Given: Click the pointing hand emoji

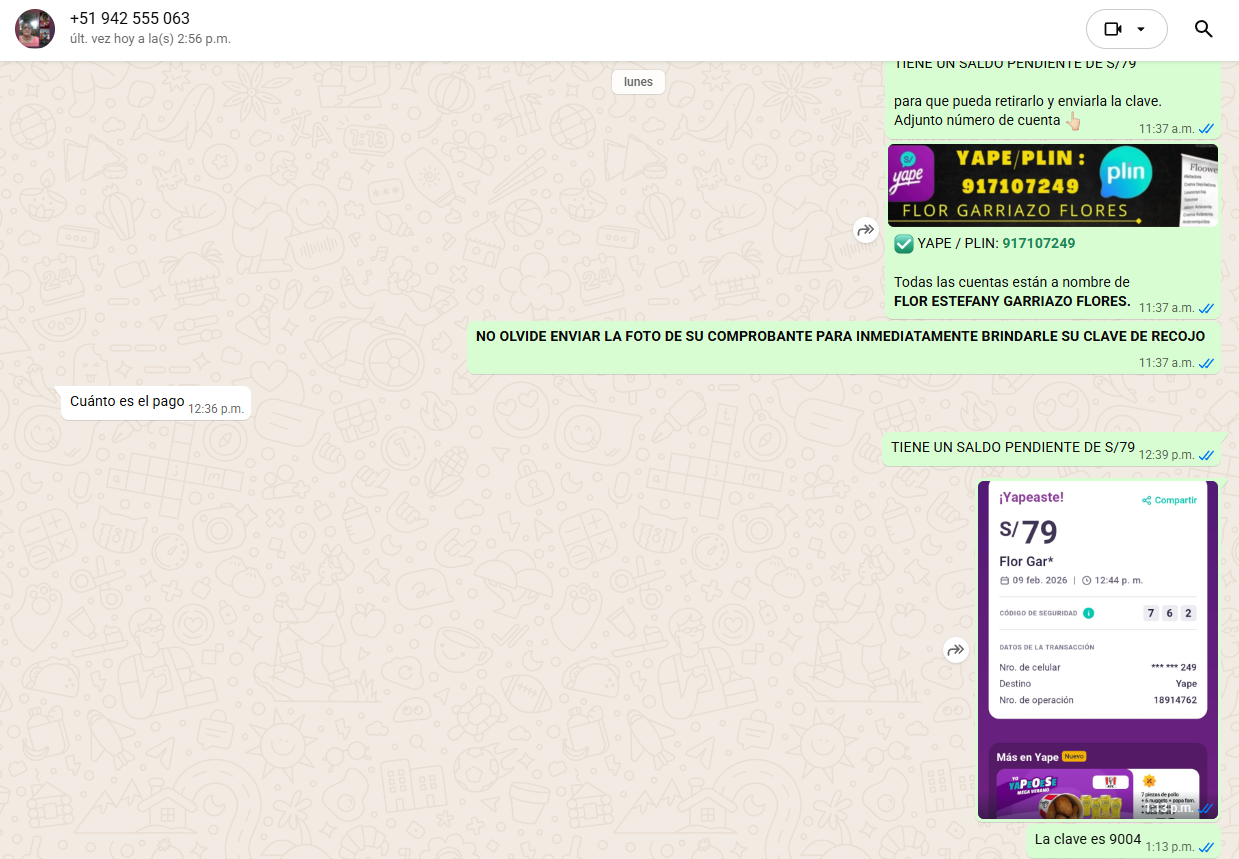Looking at the screenshot, I should tap(1072, 121).
